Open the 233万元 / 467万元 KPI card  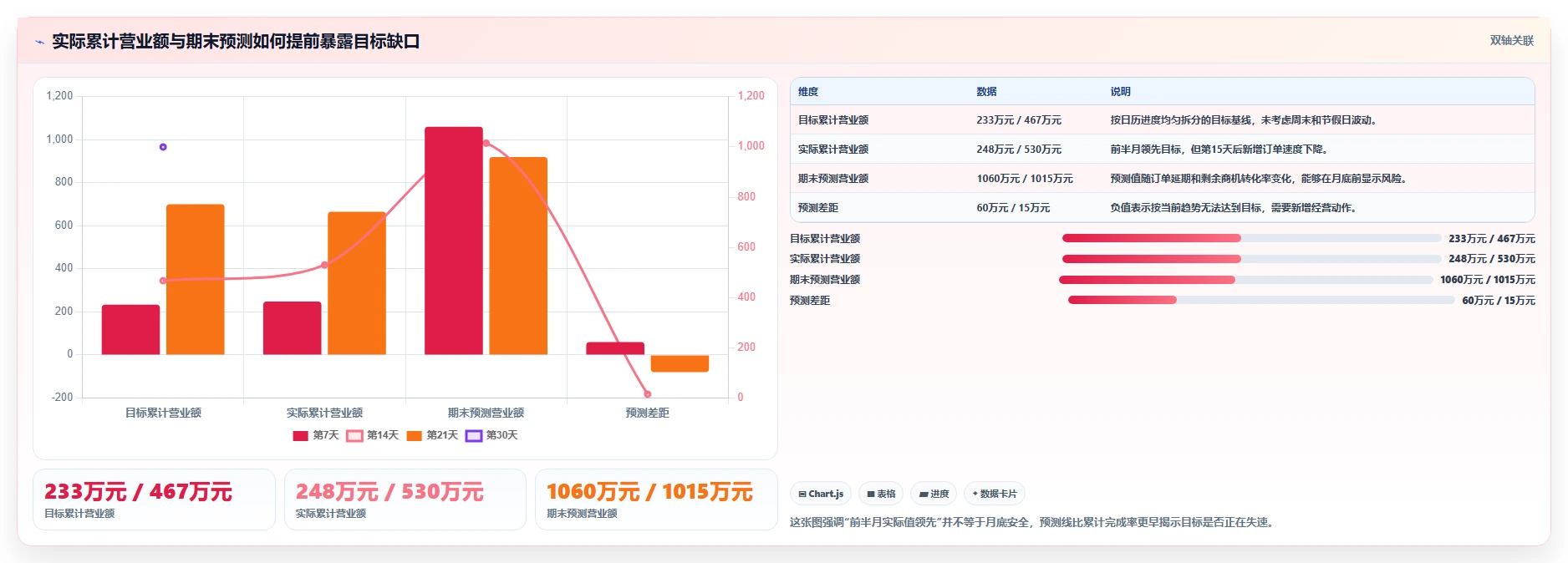pyautogui.click(x=154, y=500)
